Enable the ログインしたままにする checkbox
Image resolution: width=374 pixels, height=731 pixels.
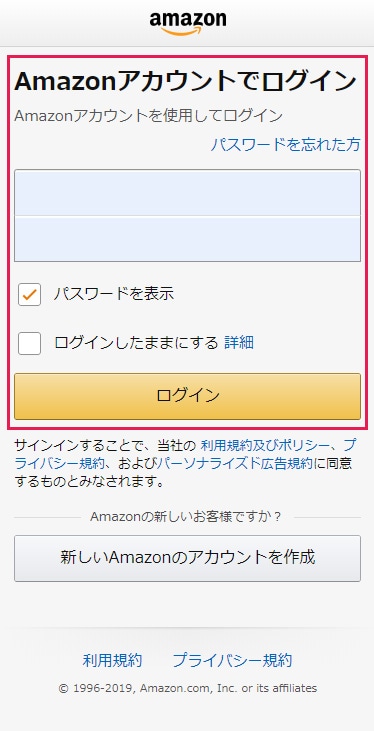29,344
